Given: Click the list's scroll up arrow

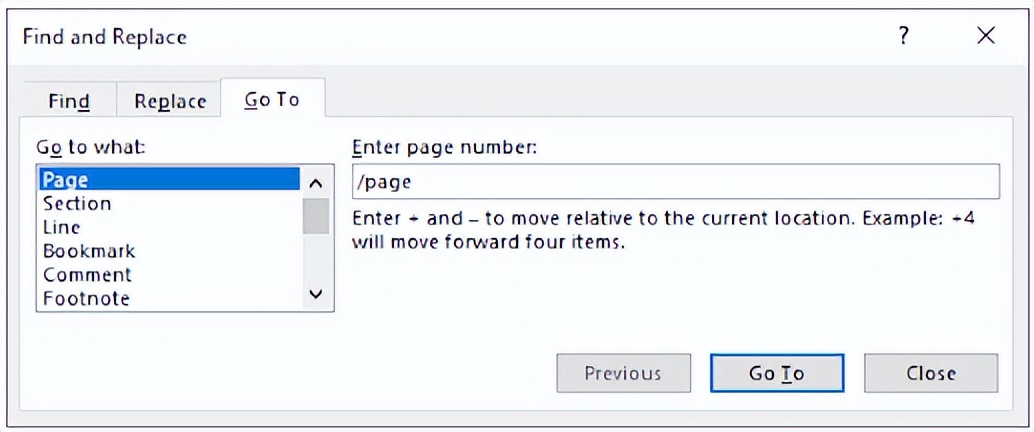Looking at the screenshot, I should click(316, 183).
